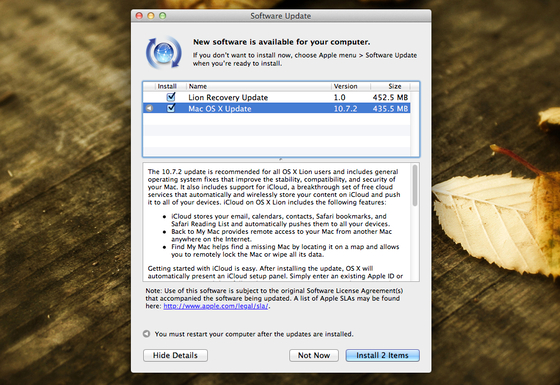Sort the list by the Version column header

(350, 86)
